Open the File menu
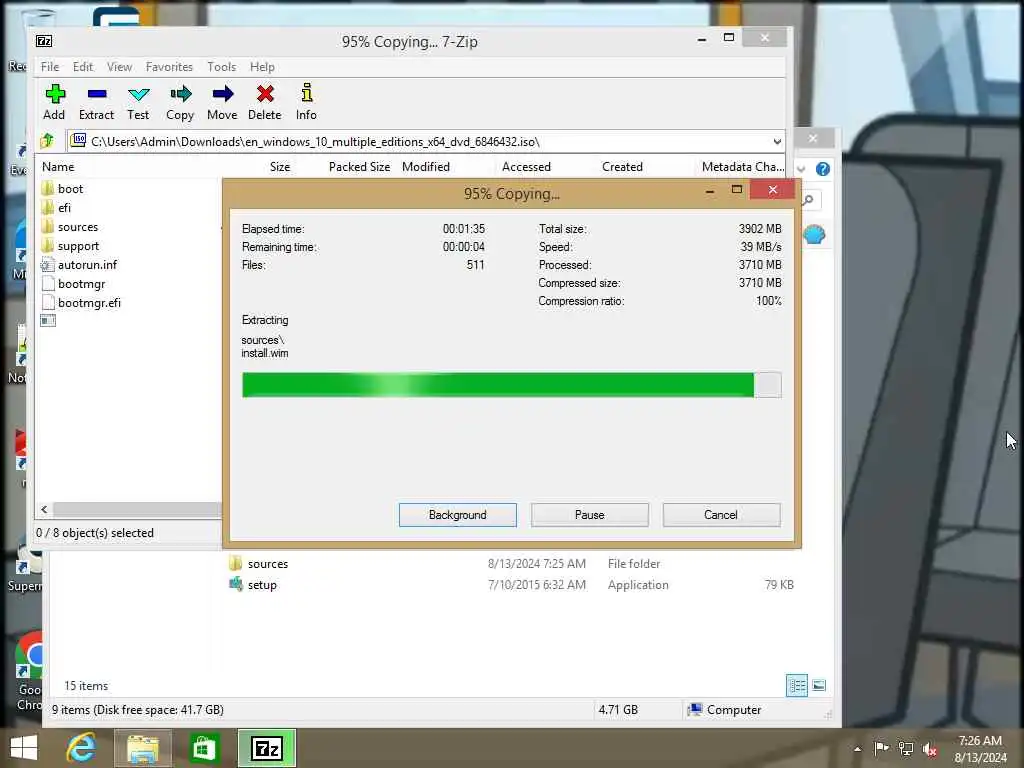 [x=50, y=67]
